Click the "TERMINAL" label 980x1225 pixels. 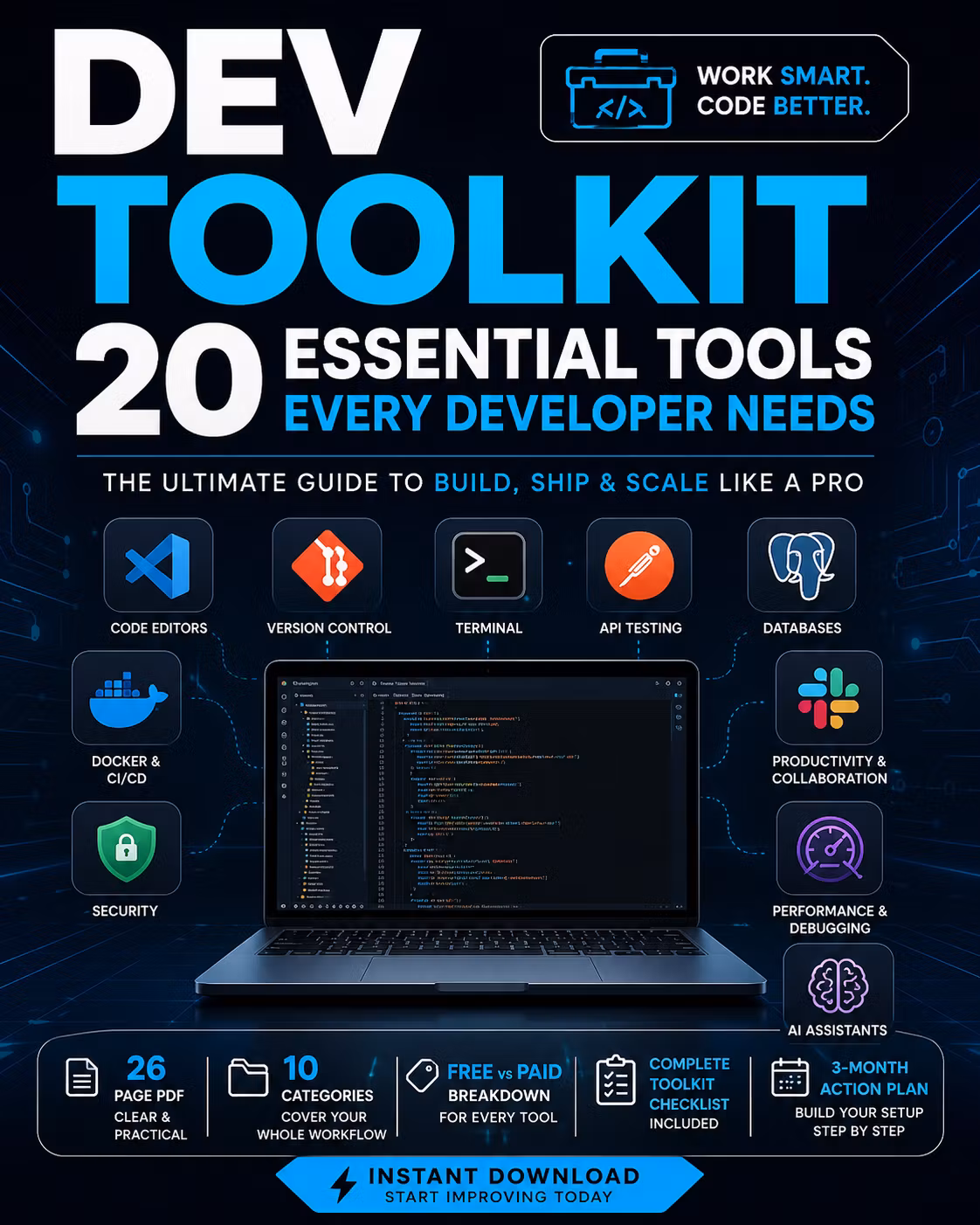pyautogui.click(x=489, y=628)
